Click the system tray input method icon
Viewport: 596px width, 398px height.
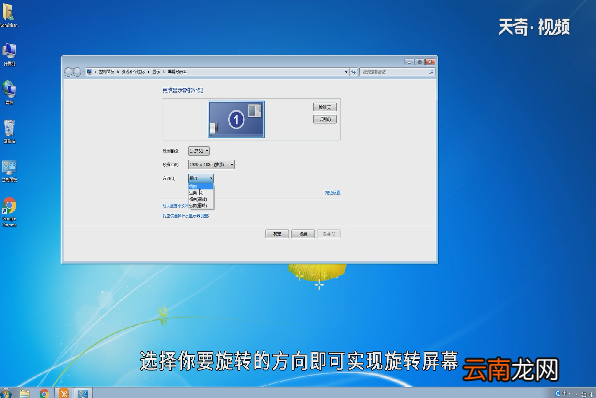[x=558, y=393]
